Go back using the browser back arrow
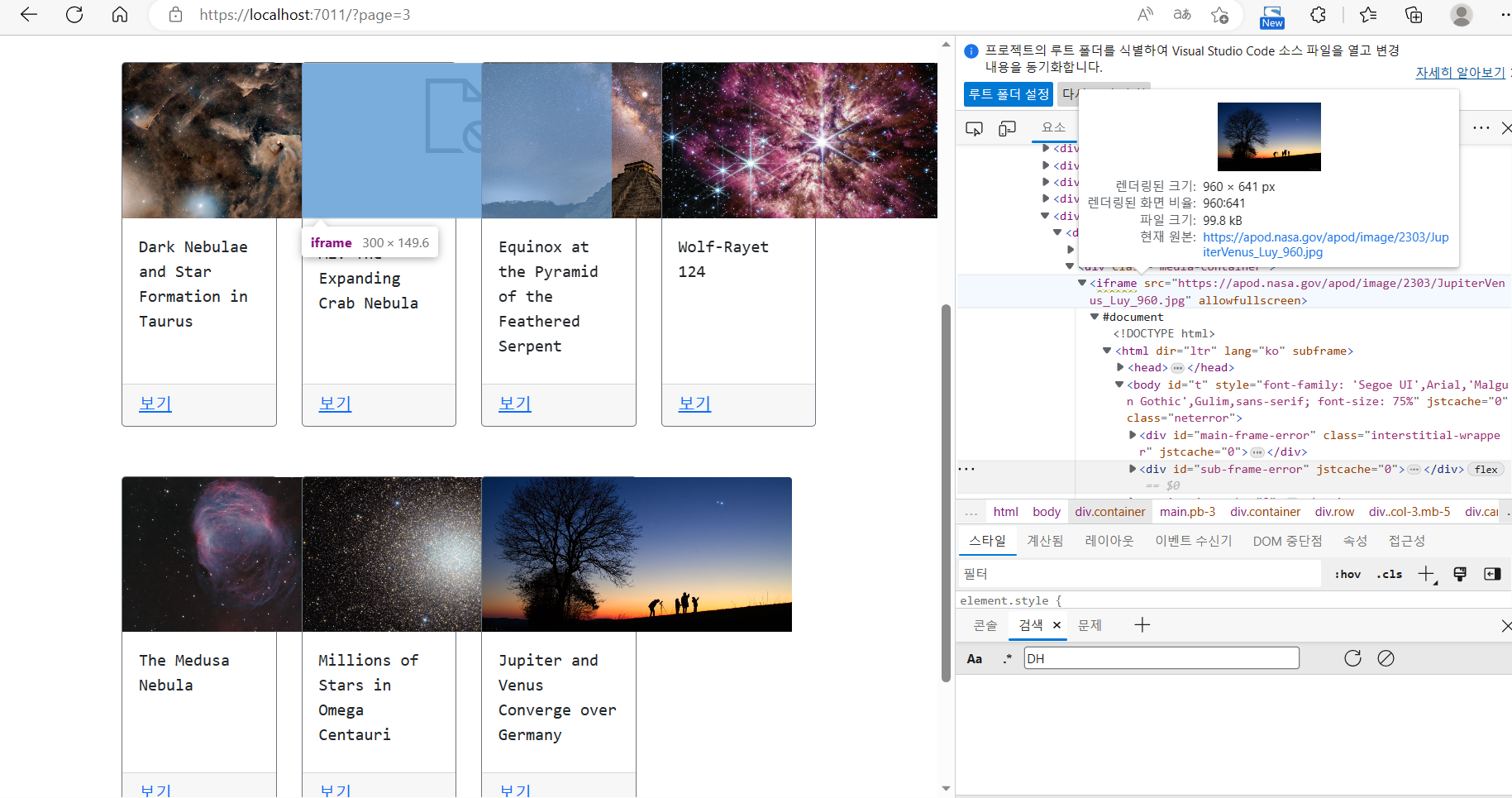 pos(29,15)
